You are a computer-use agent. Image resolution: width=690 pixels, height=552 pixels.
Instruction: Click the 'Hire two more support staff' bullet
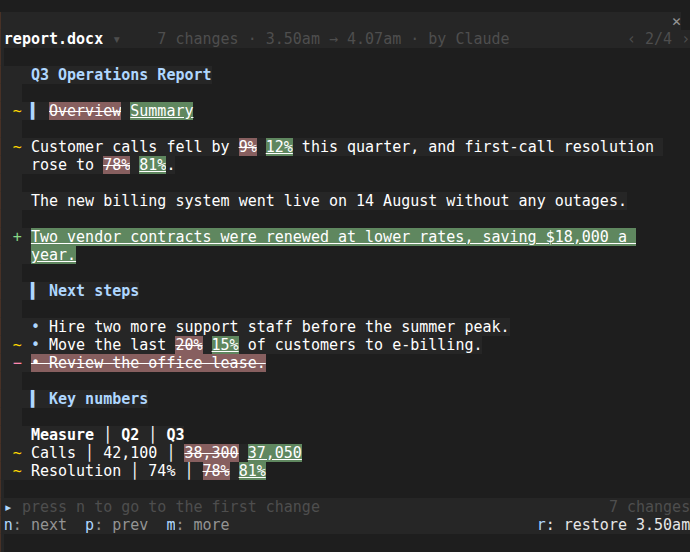click(x=270, y=327)
